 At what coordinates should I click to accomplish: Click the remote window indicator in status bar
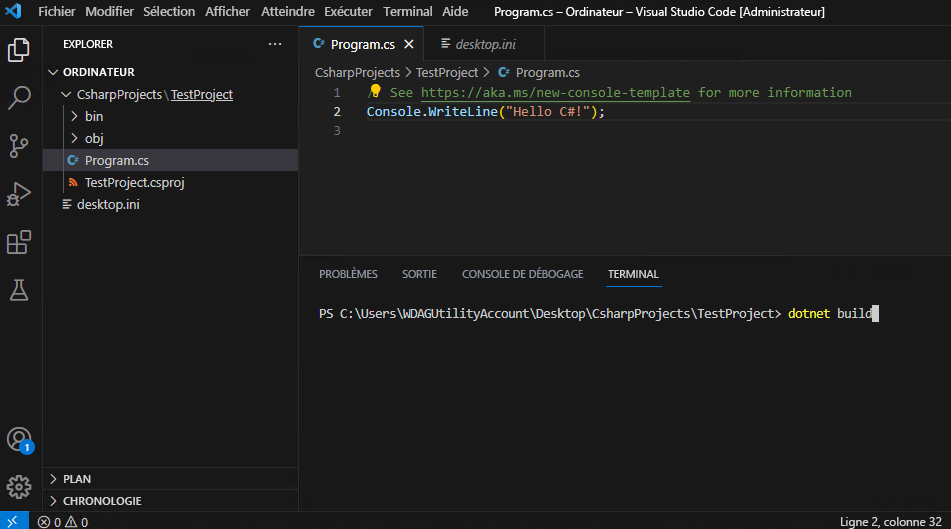click(13, 522)
